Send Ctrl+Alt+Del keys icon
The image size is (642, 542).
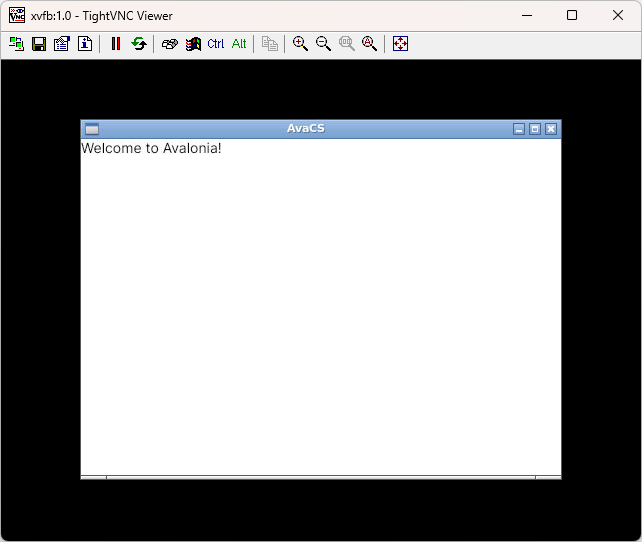click(170, 43)
